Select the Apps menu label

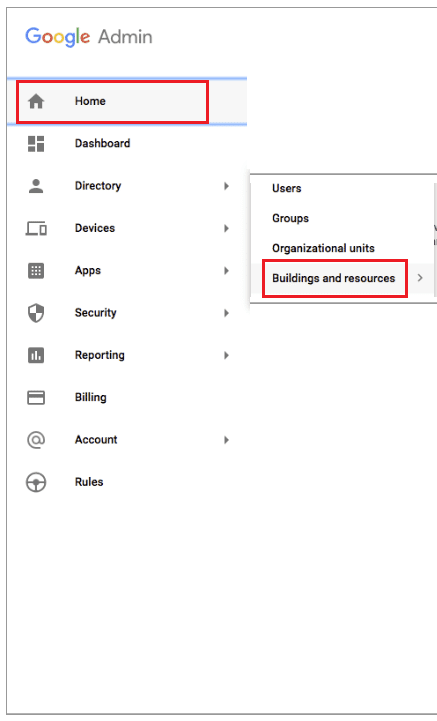pyautogui.click(x=88, y=270)
